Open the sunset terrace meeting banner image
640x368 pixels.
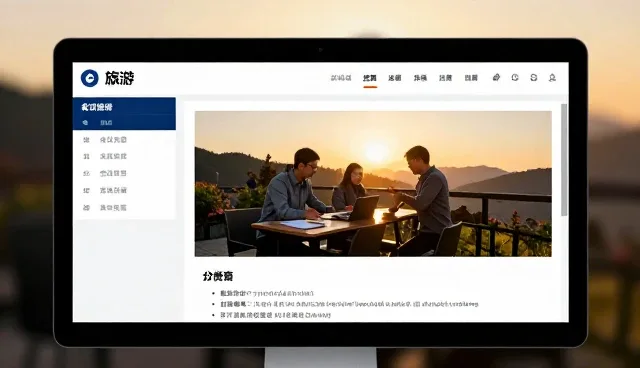point(373,184)
